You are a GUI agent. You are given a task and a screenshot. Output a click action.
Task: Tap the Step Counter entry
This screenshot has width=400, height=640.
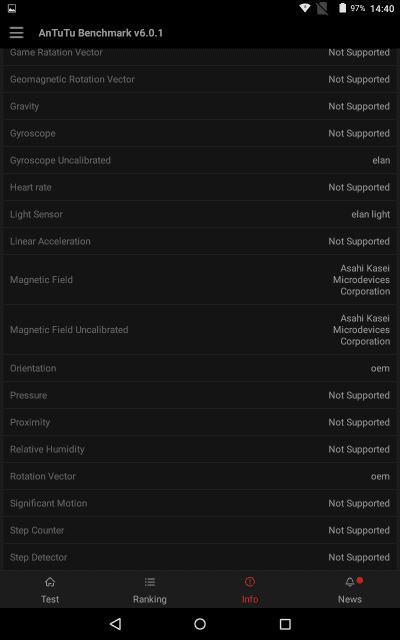[x=200, y=530]
